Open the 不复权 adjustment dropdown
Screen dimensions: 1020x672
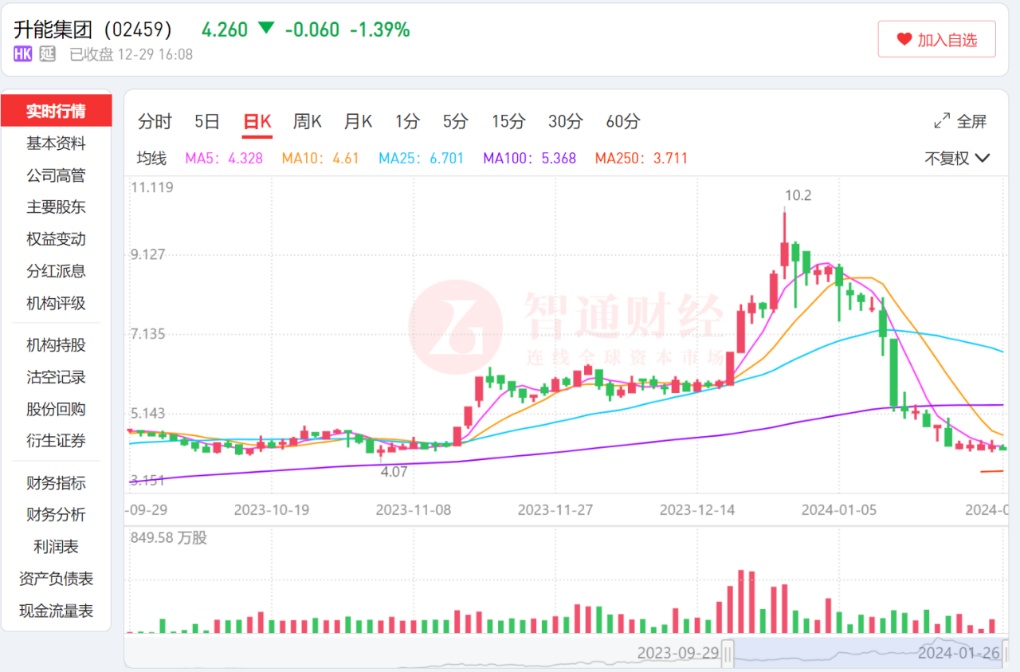957,158
